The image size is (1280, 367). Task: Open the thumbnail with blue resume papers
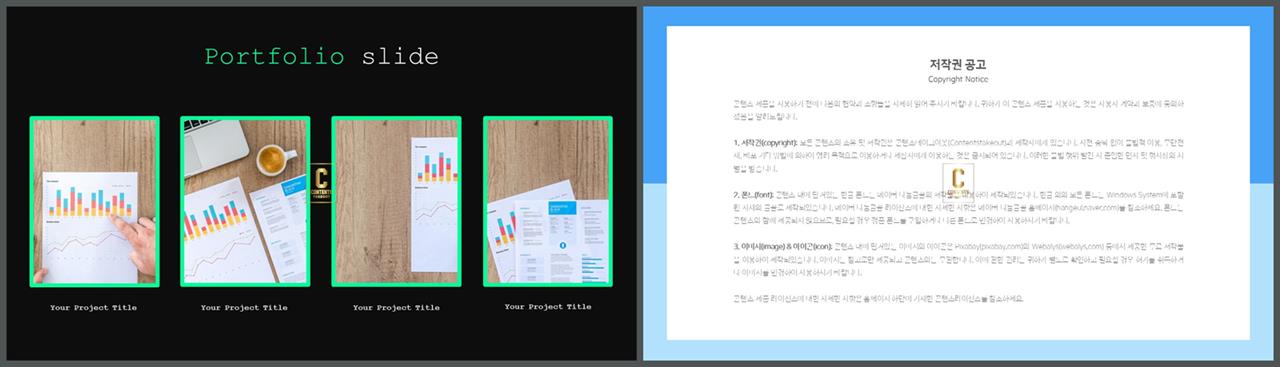[x=548, y=201]
